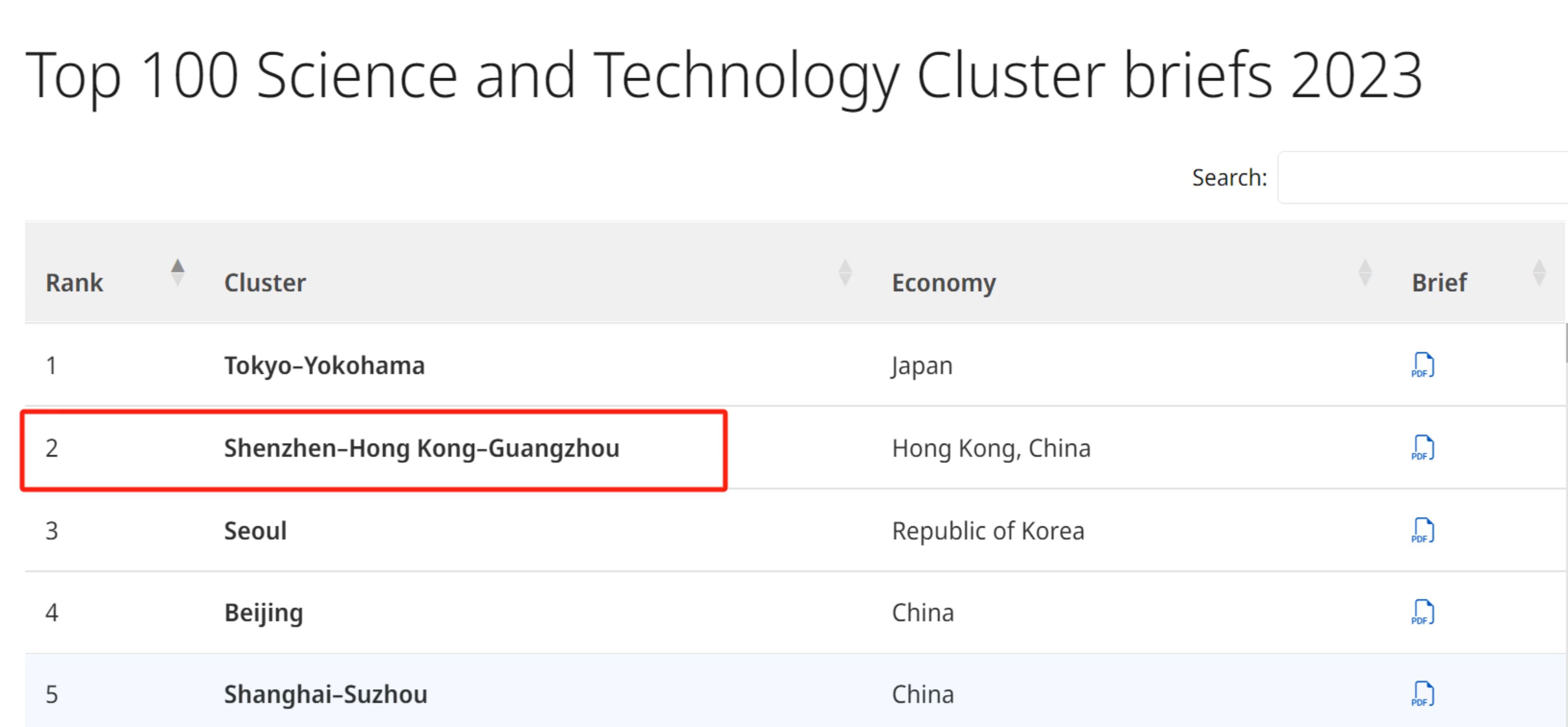Select the Tokyo–Yokohama cluster name

point(324,366)
